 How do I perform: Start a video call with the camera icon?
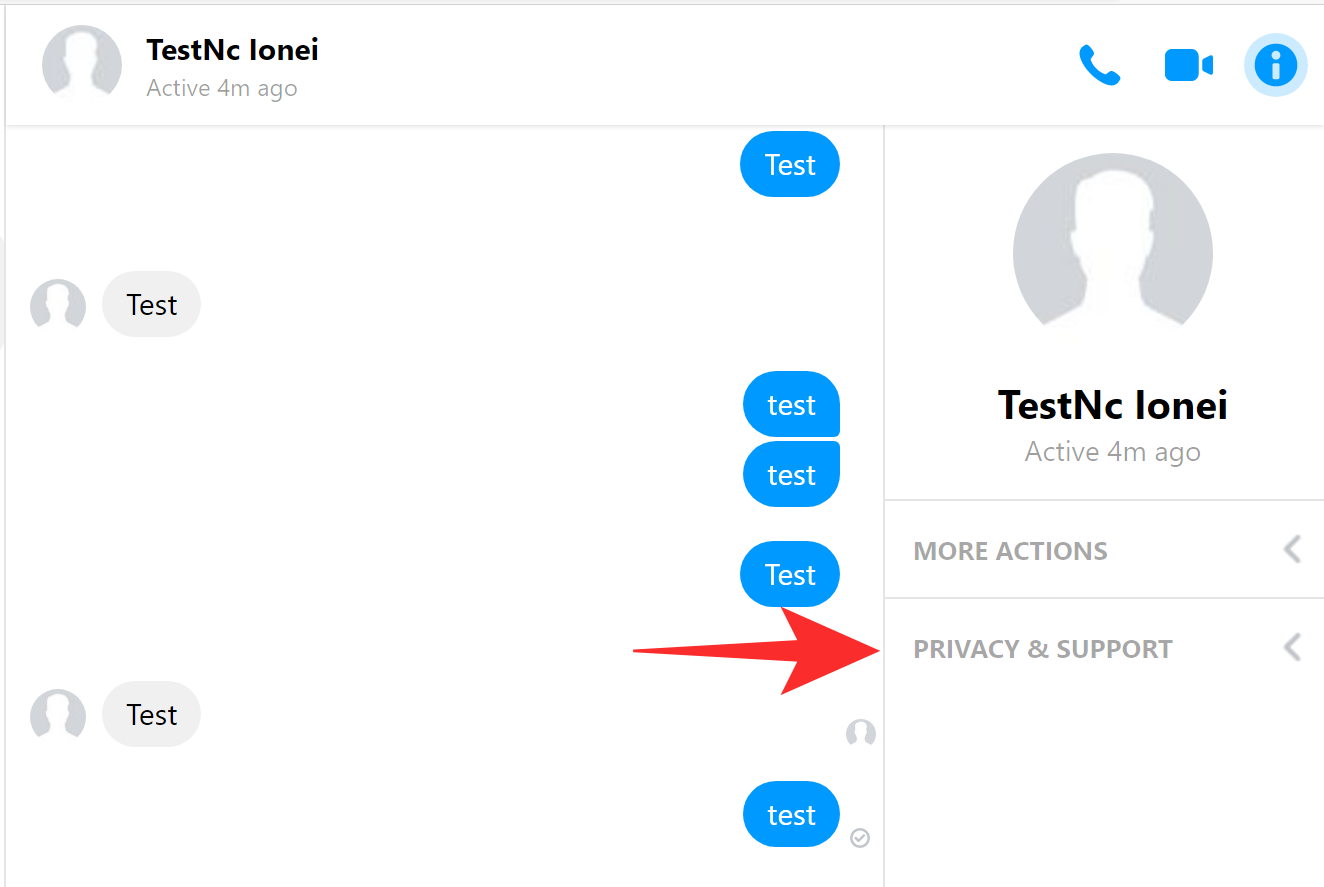1188,66
